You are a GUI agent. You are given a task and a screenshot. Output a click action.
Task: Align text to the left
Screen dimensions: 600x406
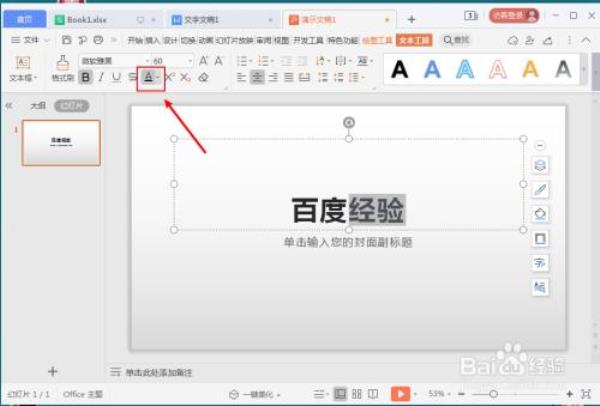pyautogui.click(x=241, y=78)
